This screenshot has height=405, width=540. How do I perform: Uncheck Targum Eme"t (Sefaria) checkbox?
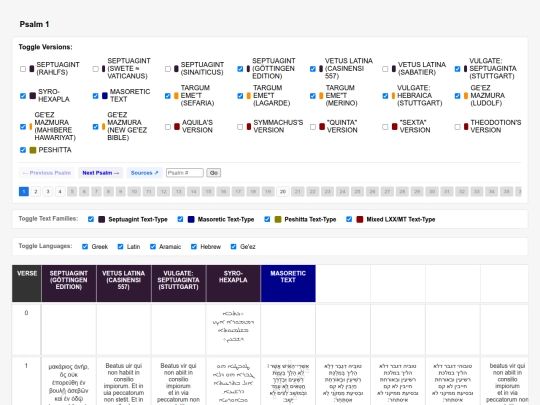[x=168, y=96]
